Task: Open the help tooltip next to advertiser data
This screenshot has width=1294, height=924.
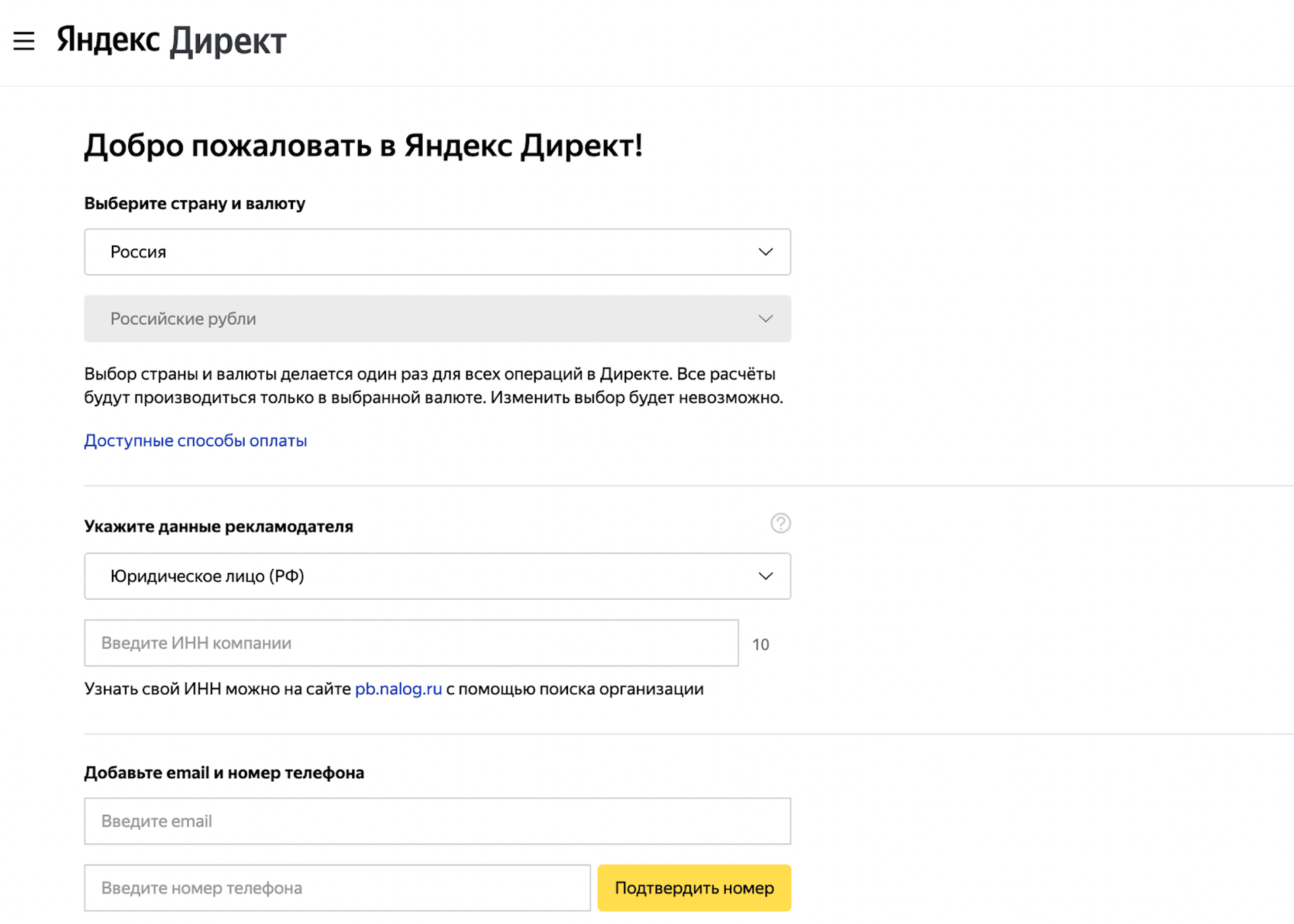Action: coord(780,524)
